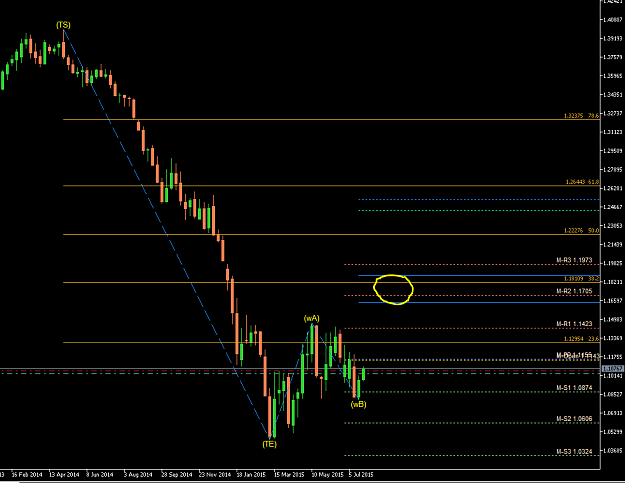
Task: Click the (TE) trend end label
Action: point(269,444)
